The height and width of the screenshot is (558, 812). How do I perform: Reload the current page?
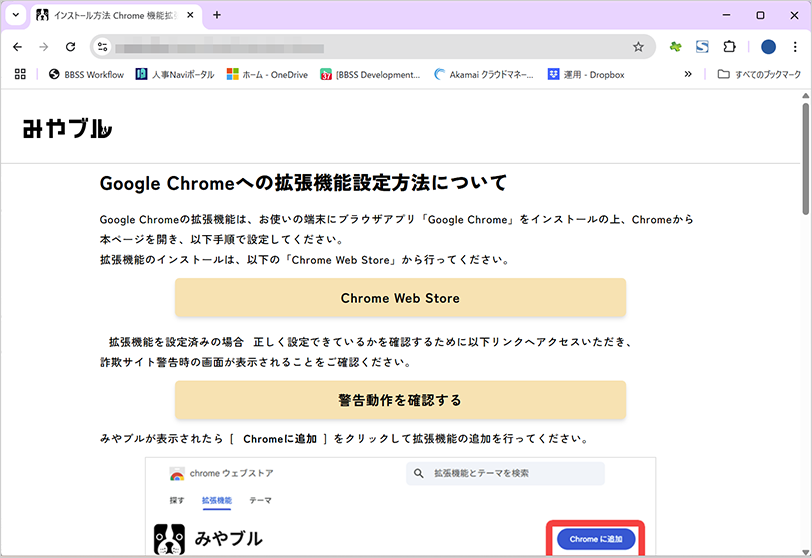point(70,47)
